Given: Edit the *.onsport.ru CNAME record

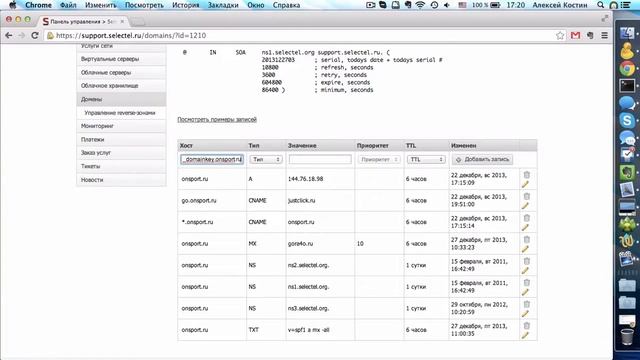Looking at the screenshot, I should coord(525,228).
